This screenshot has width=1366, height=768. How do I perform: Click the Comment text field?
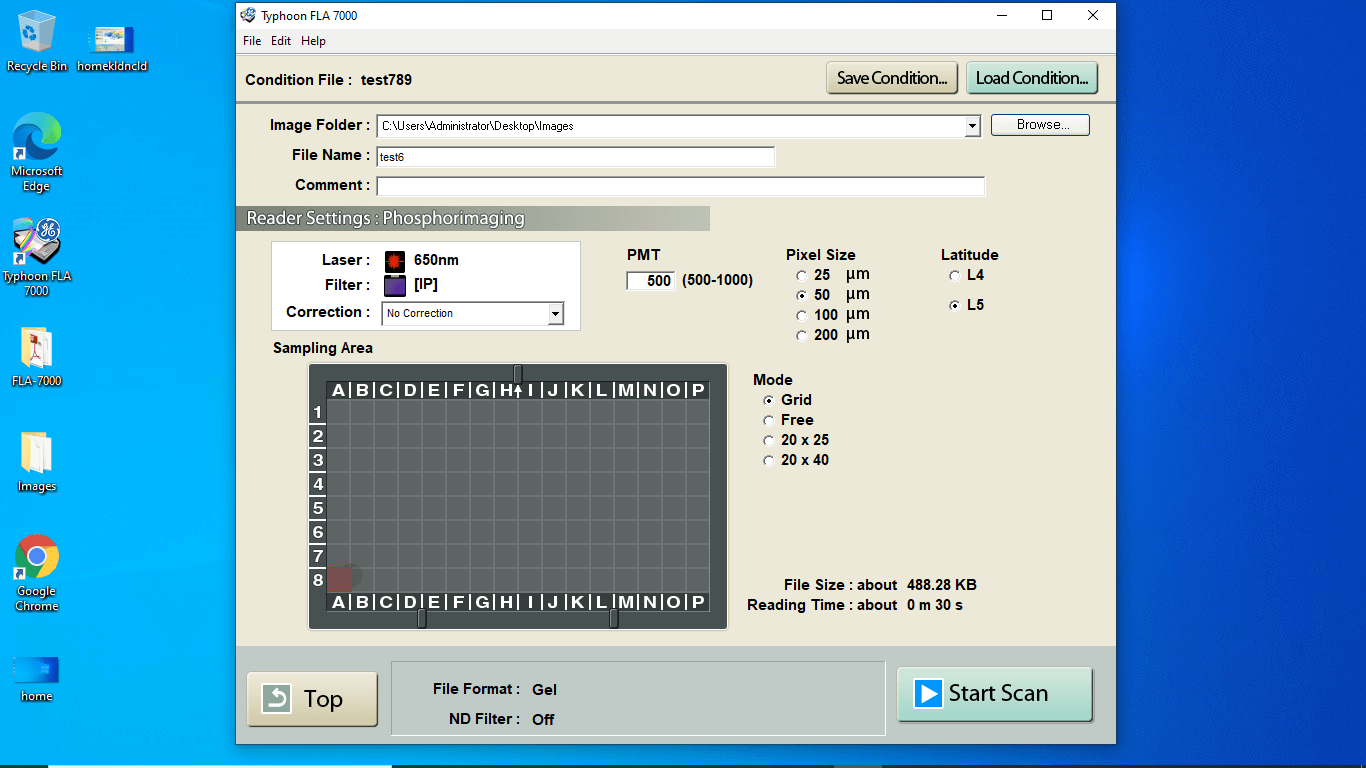pos(680,187)
